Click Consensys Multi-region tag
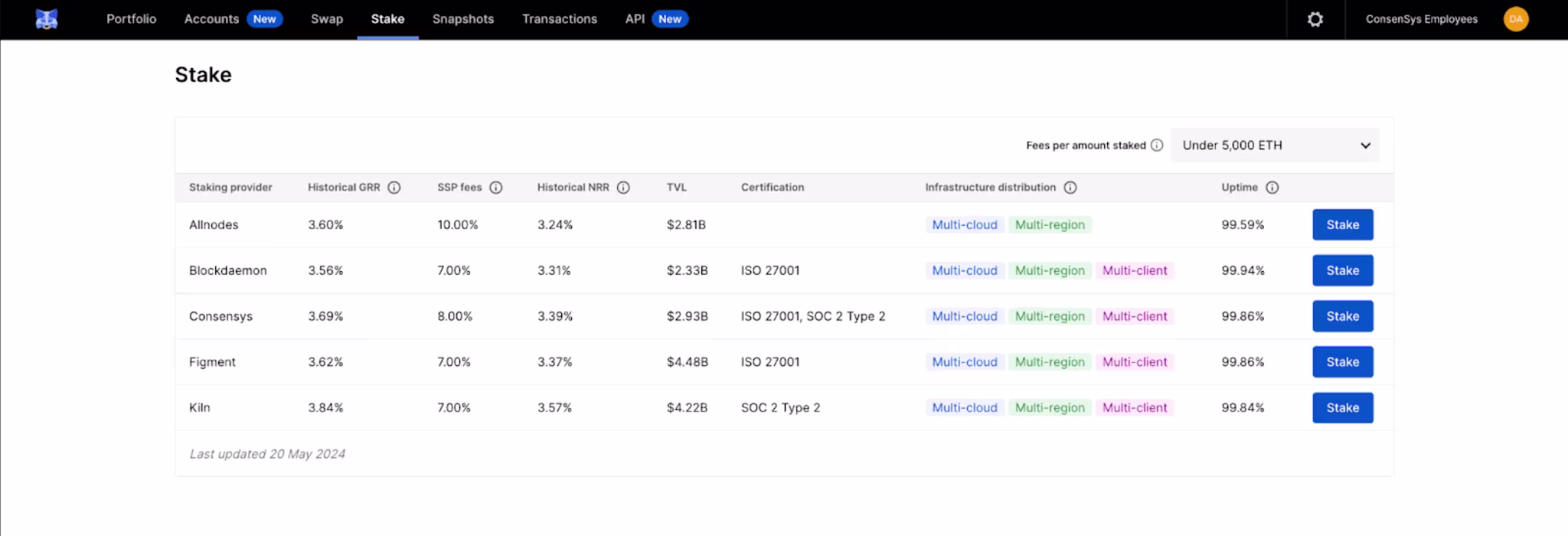Viewport: 1568px width, 536px height. [1050, 316]
